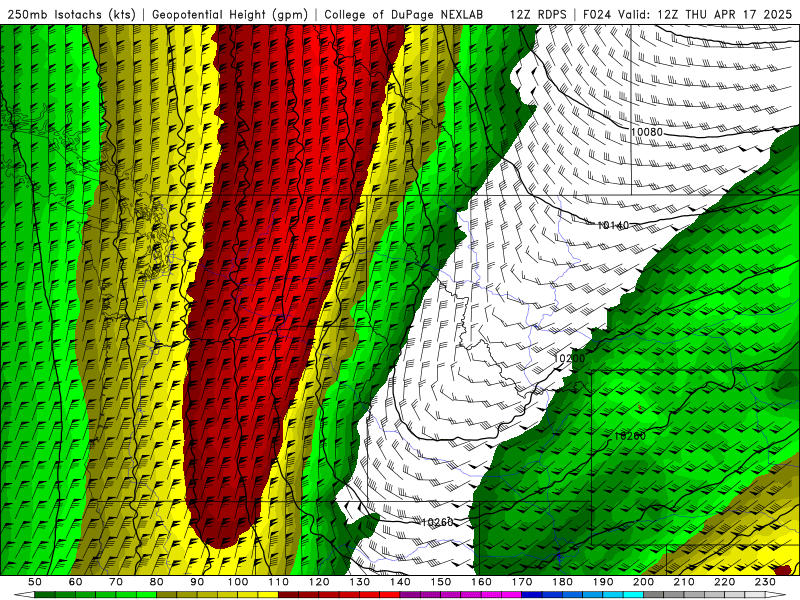This screenshot has height=600, width=800.
Task: Click the "College of DuPage NEXLAB" label
Action: tap(404, 15)
